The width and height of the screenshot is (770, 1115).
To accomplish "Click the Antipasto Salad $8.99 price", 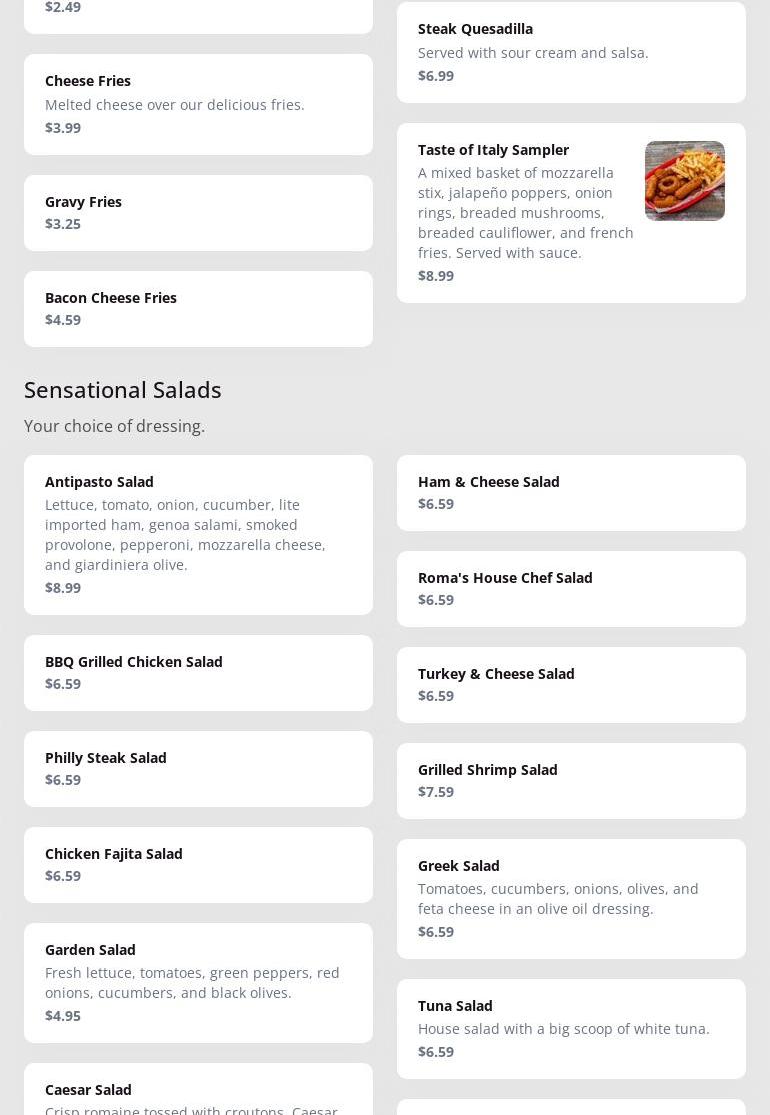I will point(63,588).
